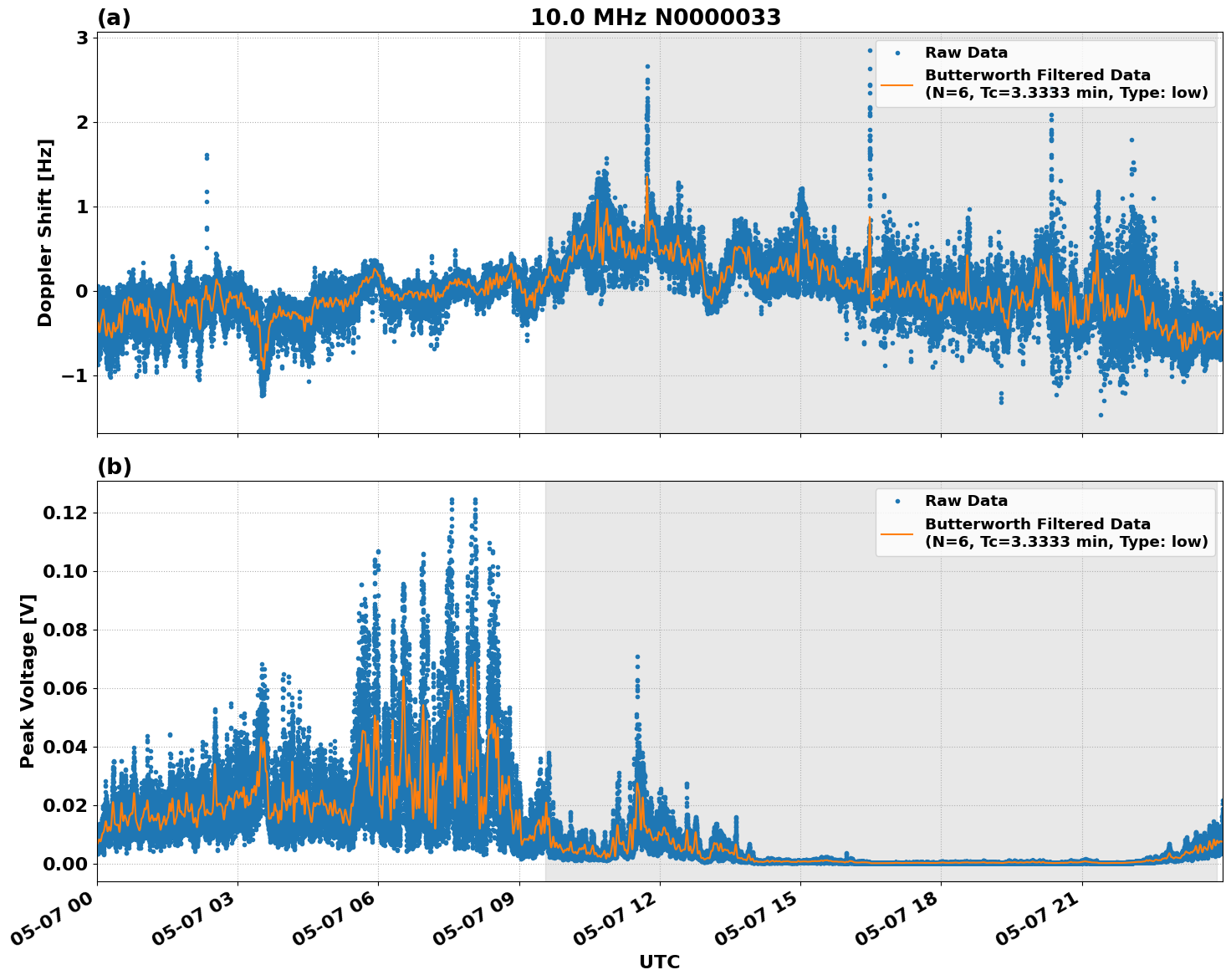The height and width of the screenshot is (980, 1231).
Task: Click the subplot label (b)
Action: [x=115, y=466]
